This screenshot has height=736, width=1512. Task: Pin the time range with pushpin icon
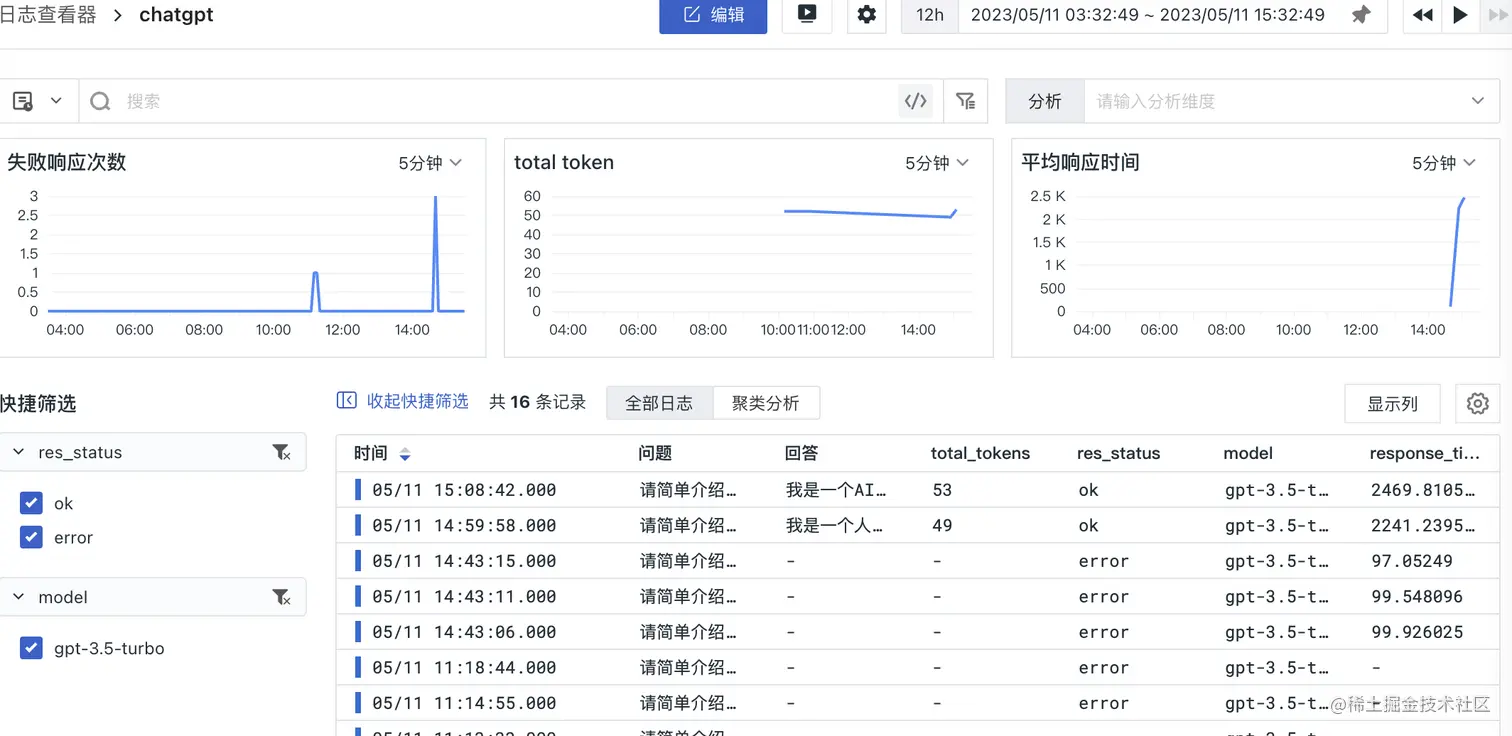[x=1361, y=15]
